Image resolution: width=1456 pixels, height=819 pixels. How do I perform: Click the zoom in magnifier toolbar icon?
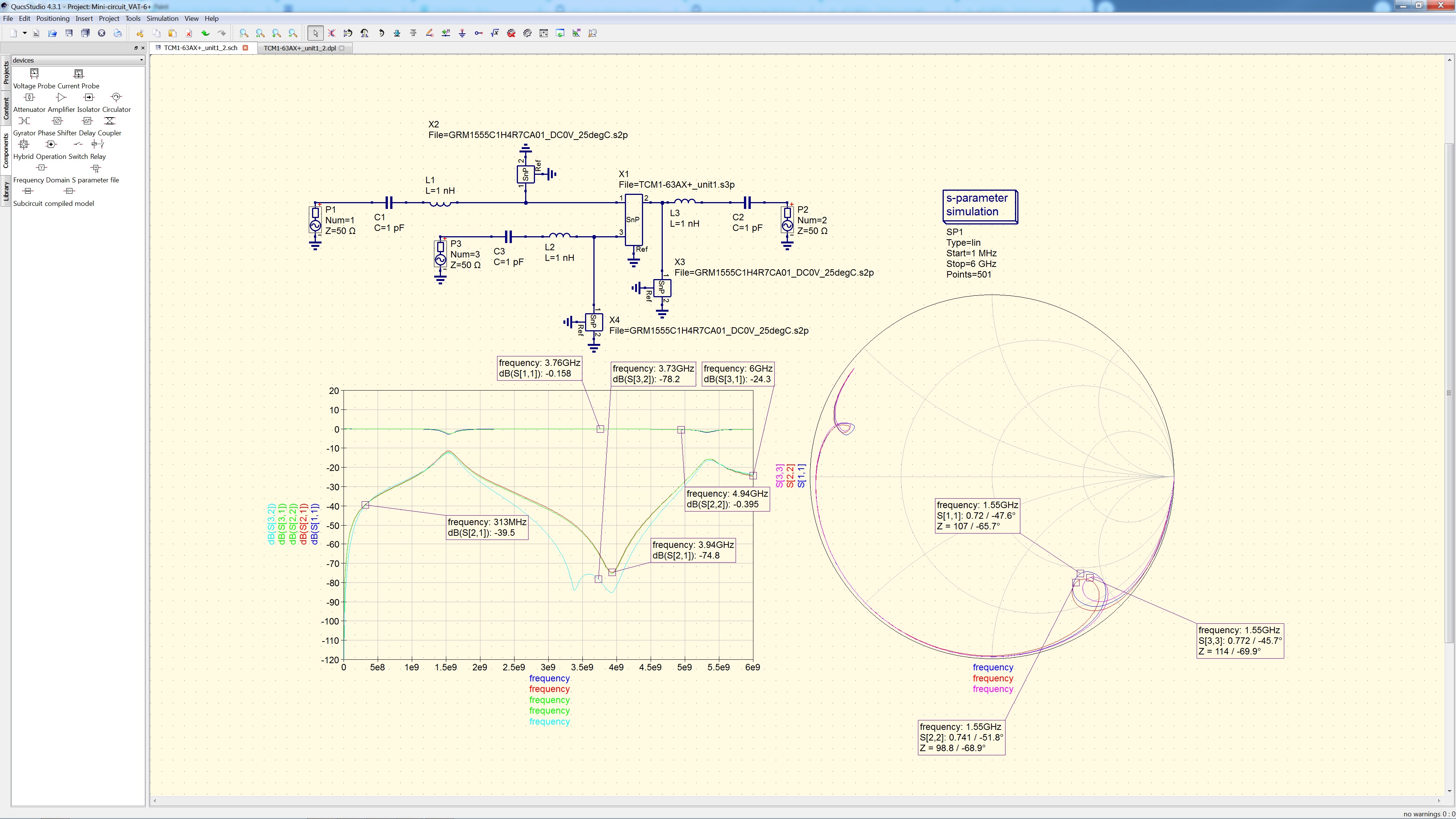[276, 33]
